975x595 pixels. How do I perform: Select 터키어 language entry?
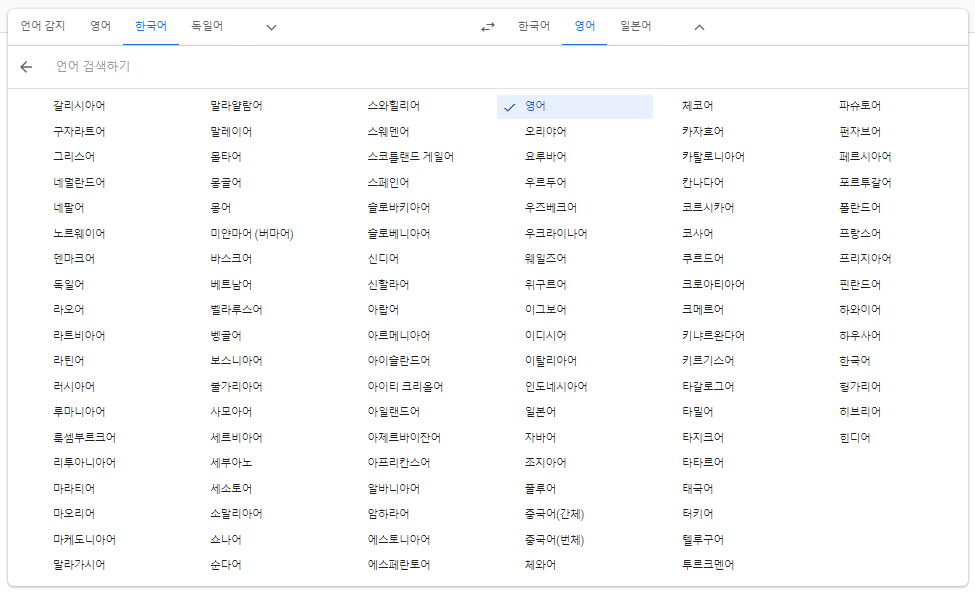point(698,514)
